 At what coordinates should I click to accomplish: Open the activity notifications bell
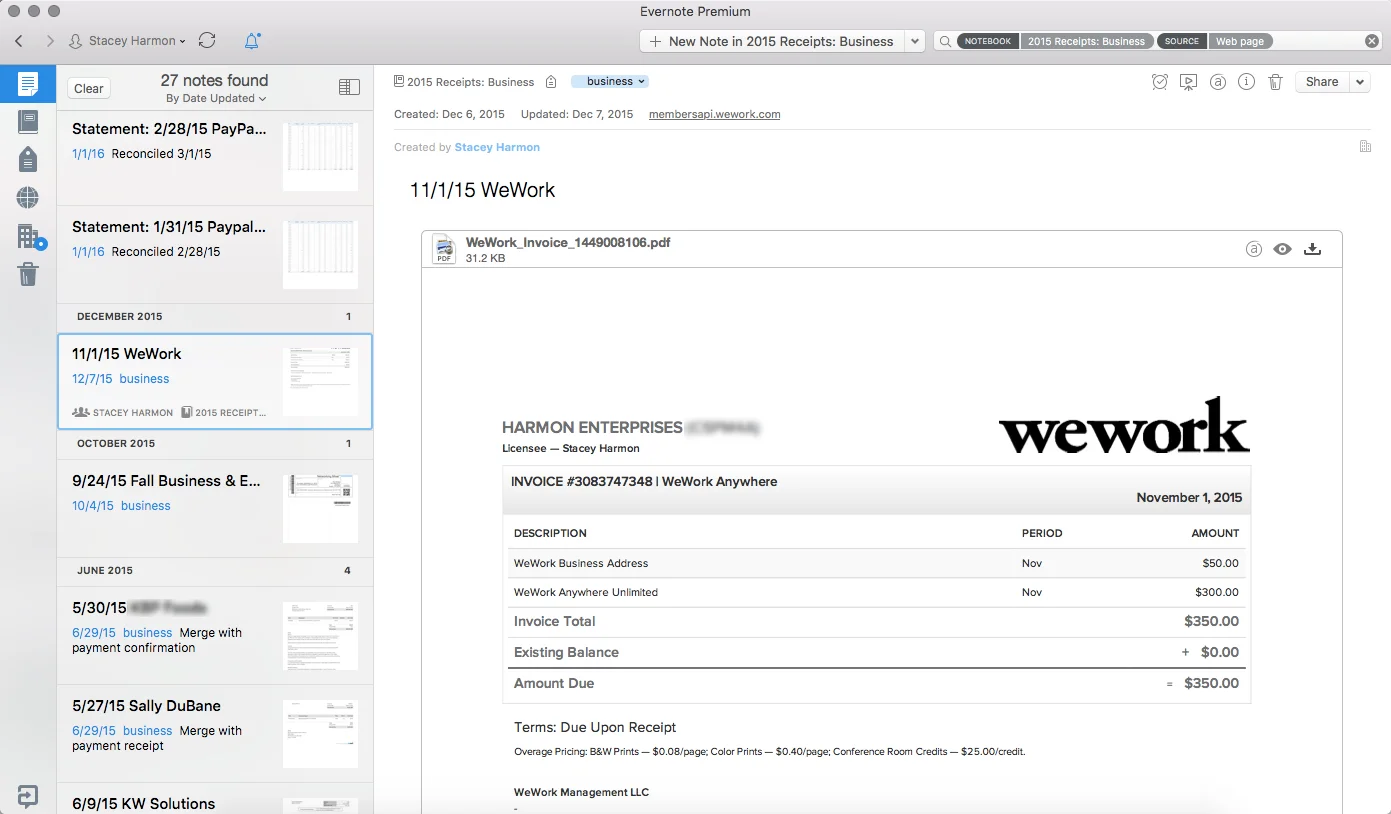(x=252, y=41)
